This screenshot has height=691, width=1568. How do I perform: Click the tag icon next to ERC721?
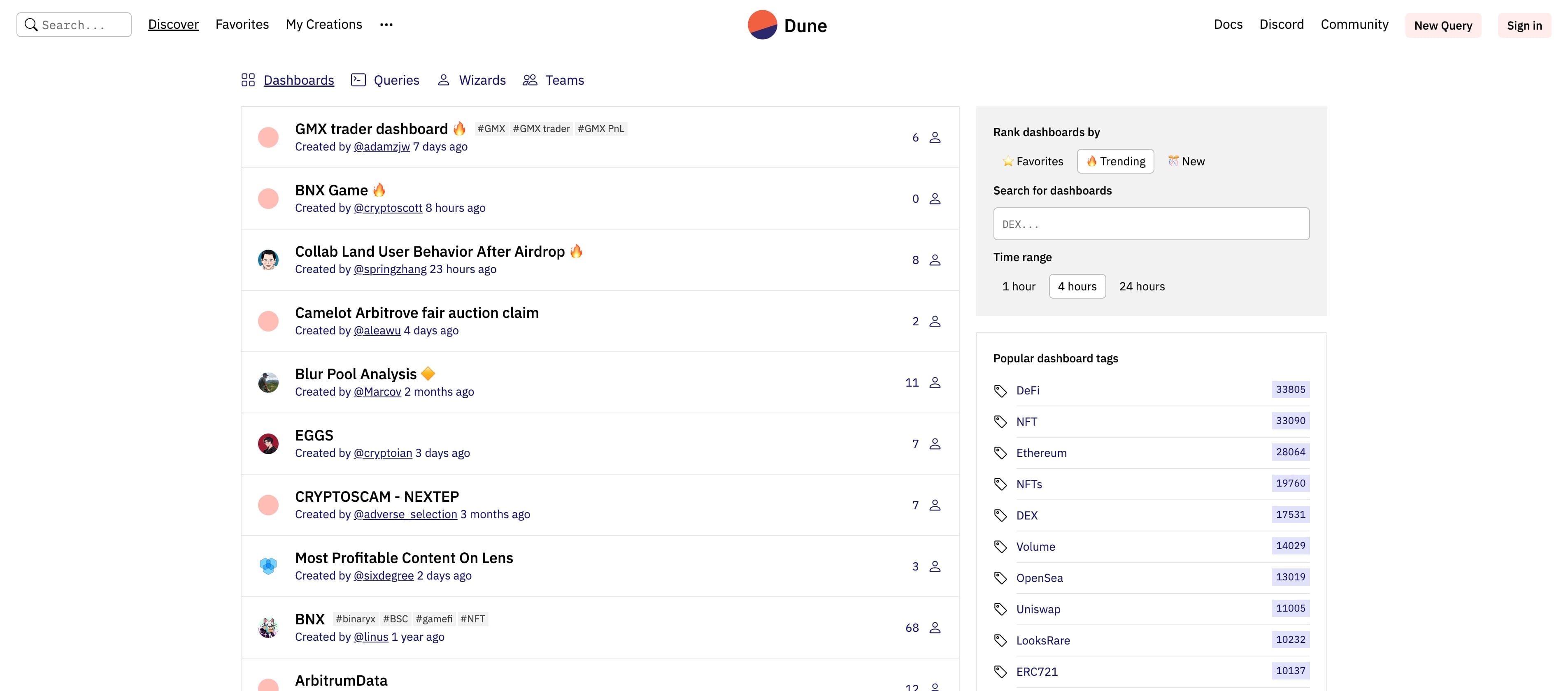pyautogui.click(x=1000, y=672)
